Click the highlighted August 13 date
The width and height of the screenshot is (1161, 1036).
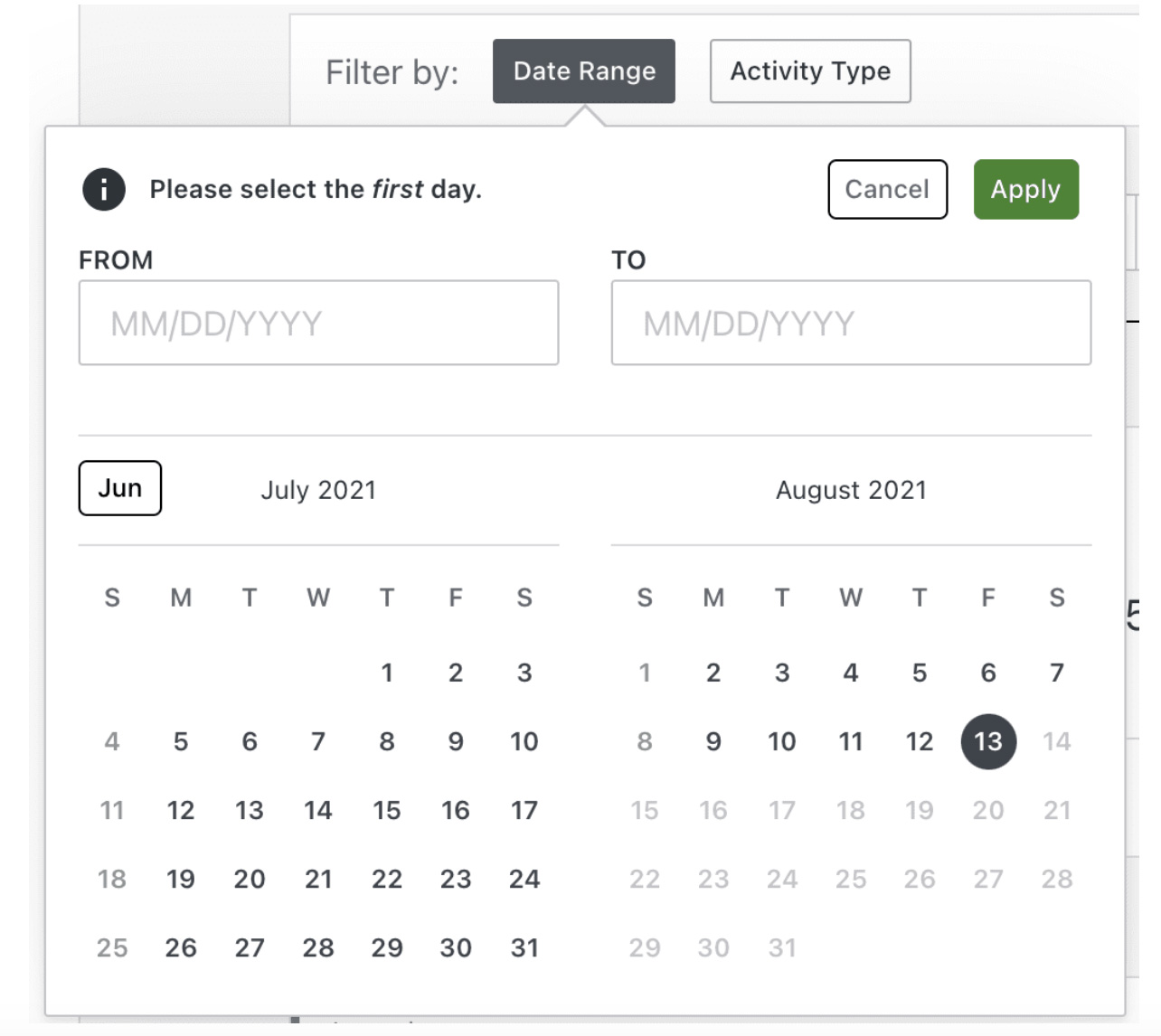coord(988,740)
